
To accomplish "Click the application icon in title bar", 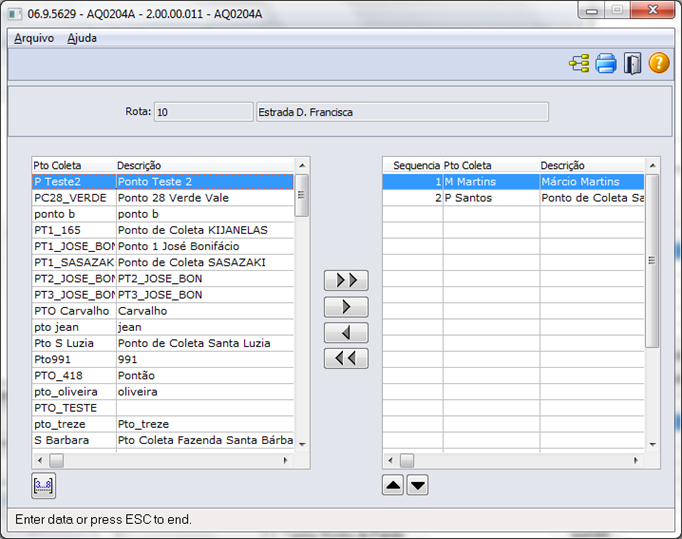I will point(15,14).
